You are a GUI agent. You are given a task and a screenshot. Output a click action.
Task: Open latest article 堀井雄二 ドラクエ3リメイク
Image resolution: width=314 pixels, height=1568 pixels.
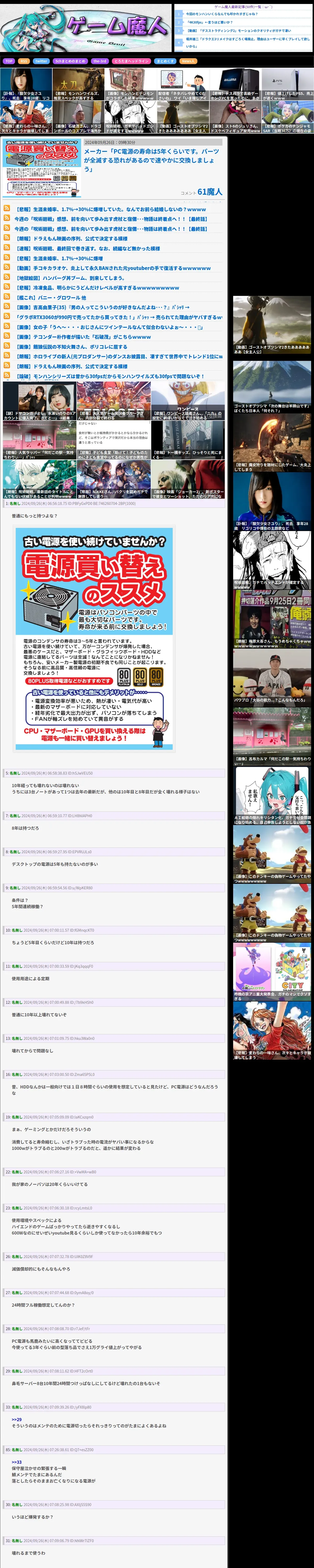248,42
